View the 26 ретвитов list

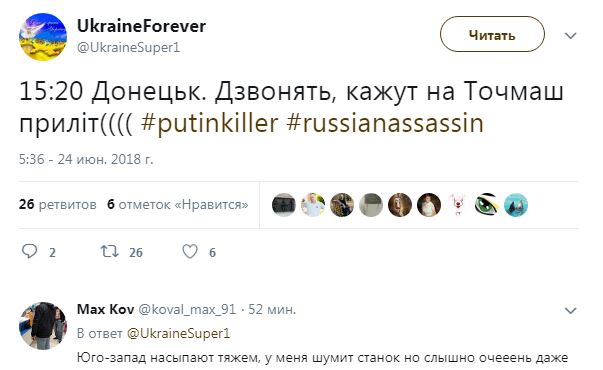(x=58, y=204)
